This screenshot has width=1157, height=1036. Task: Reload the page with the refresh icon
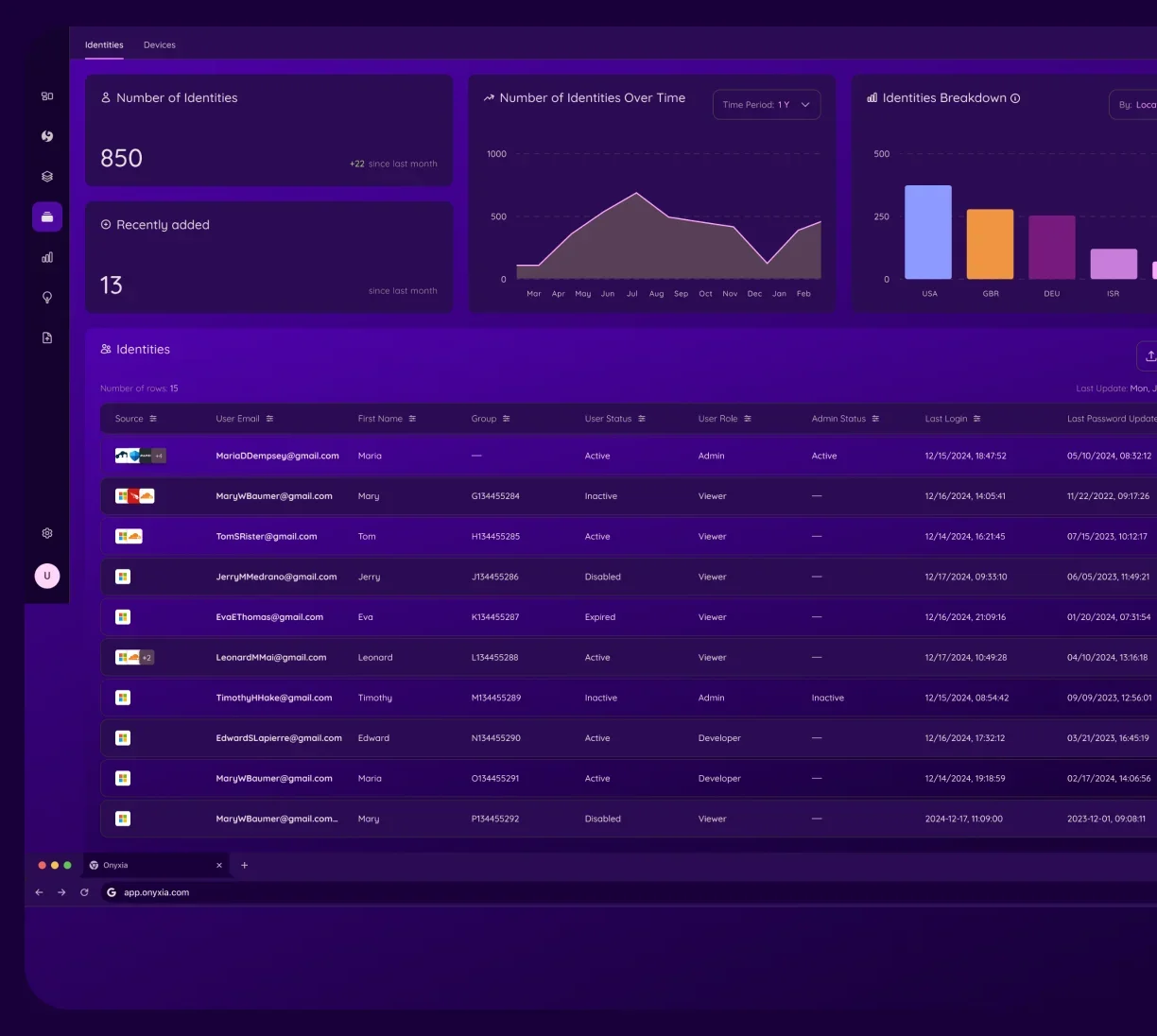tap(84, 892)
